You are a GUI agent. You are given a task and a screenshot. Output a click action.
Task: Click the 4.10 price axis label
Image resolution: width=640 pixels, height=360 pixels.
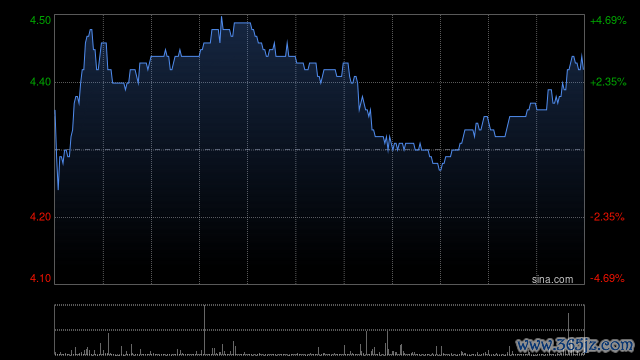(40, 278)
